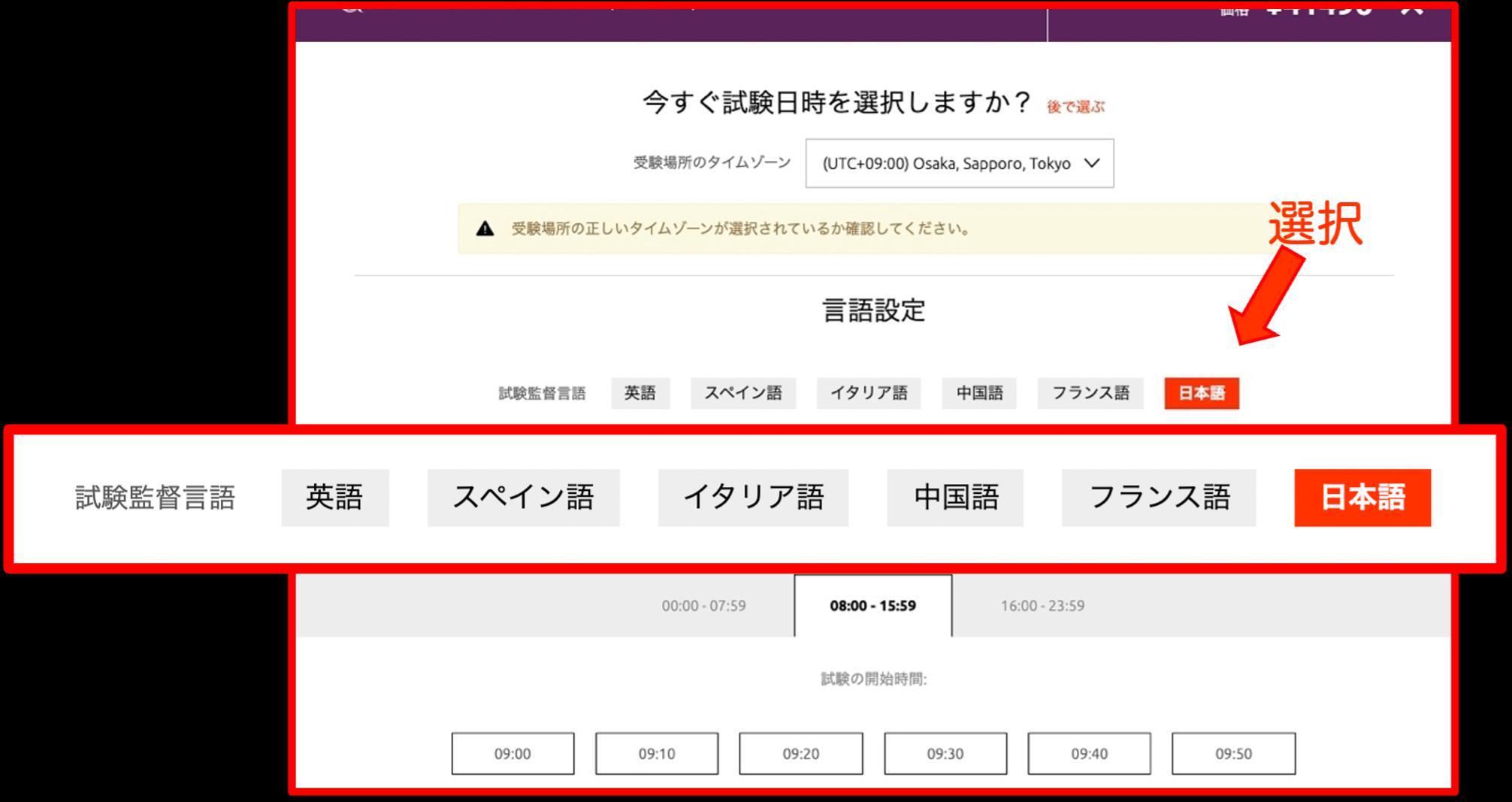Select the 09:40 start time slot

pos(1089,754)
